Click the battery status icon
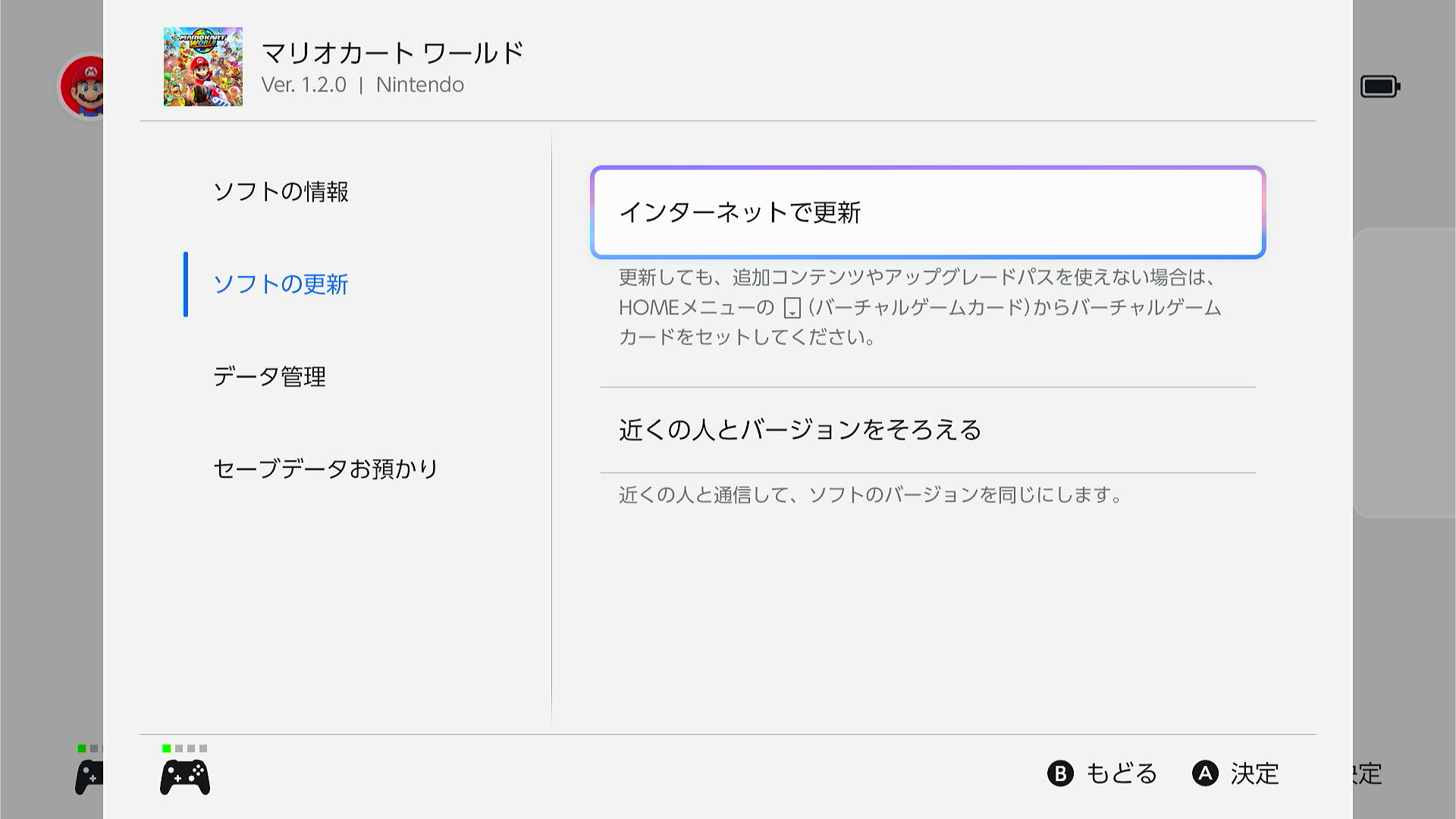This screenshot has width=1456, height=819. pyautogui.click(x=1379, y=86)
